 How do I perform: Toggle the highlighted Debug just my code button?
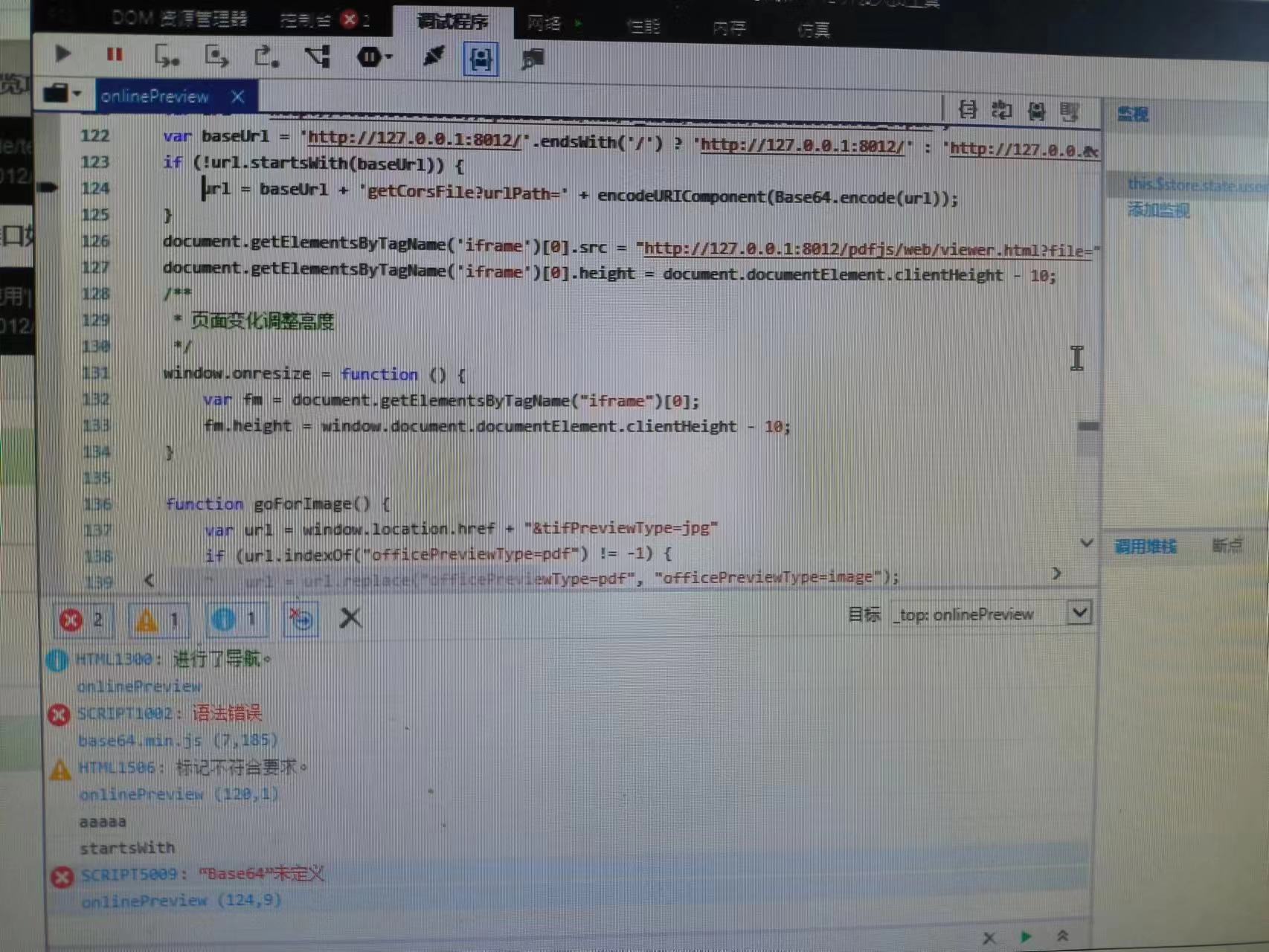click(481, 59)
